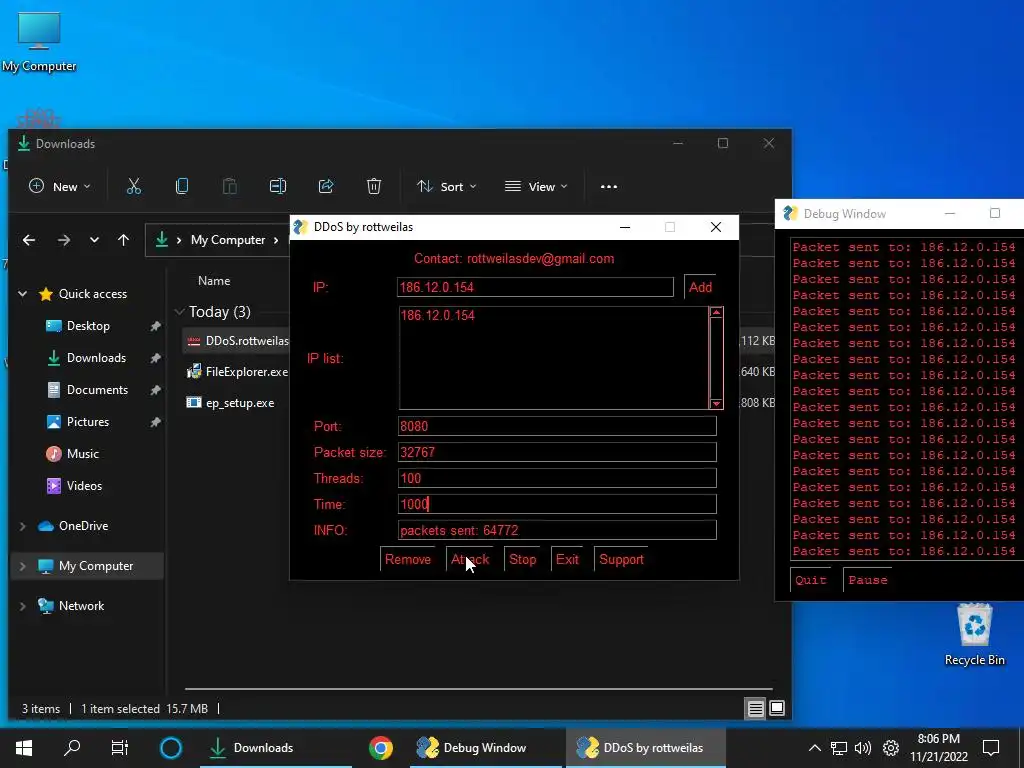The height and width of the screenshot is (768, 1024).
Task: Click the Add button next to IP
Action: [x=700, y=287]
